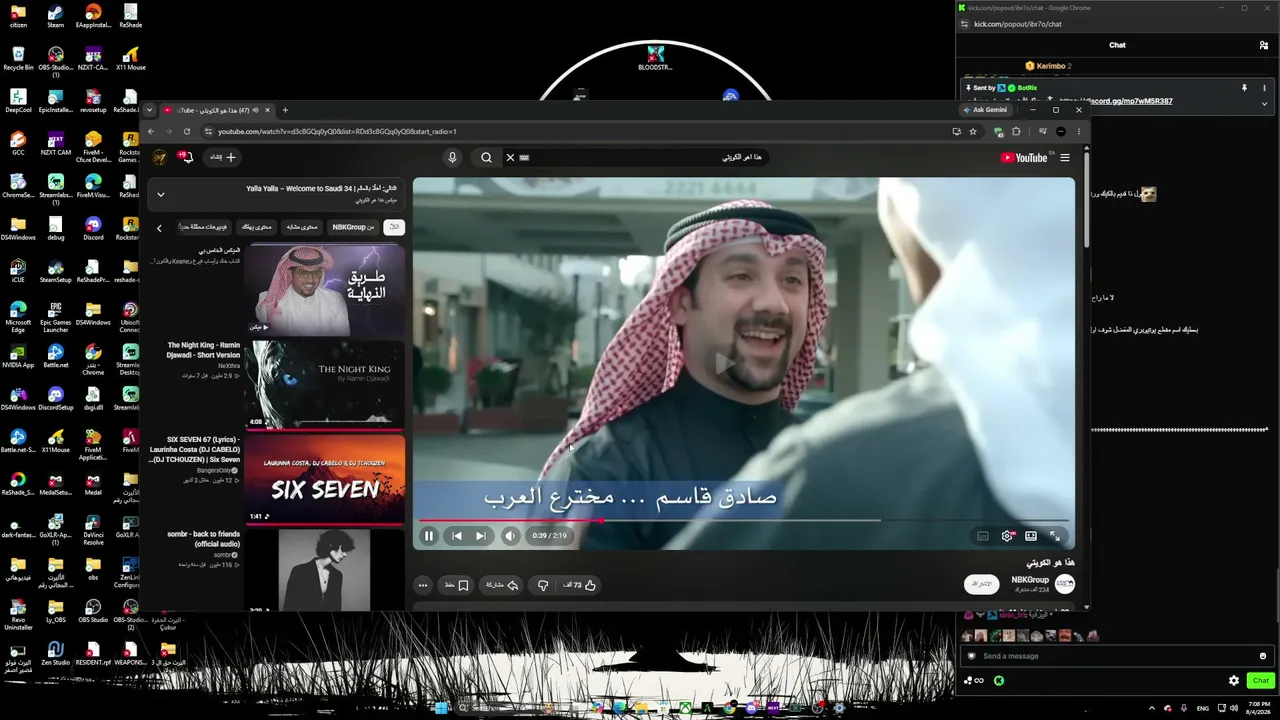Start voice search with microphone icon
Viewport: 1280px width, 720px height.
[452, 157]
